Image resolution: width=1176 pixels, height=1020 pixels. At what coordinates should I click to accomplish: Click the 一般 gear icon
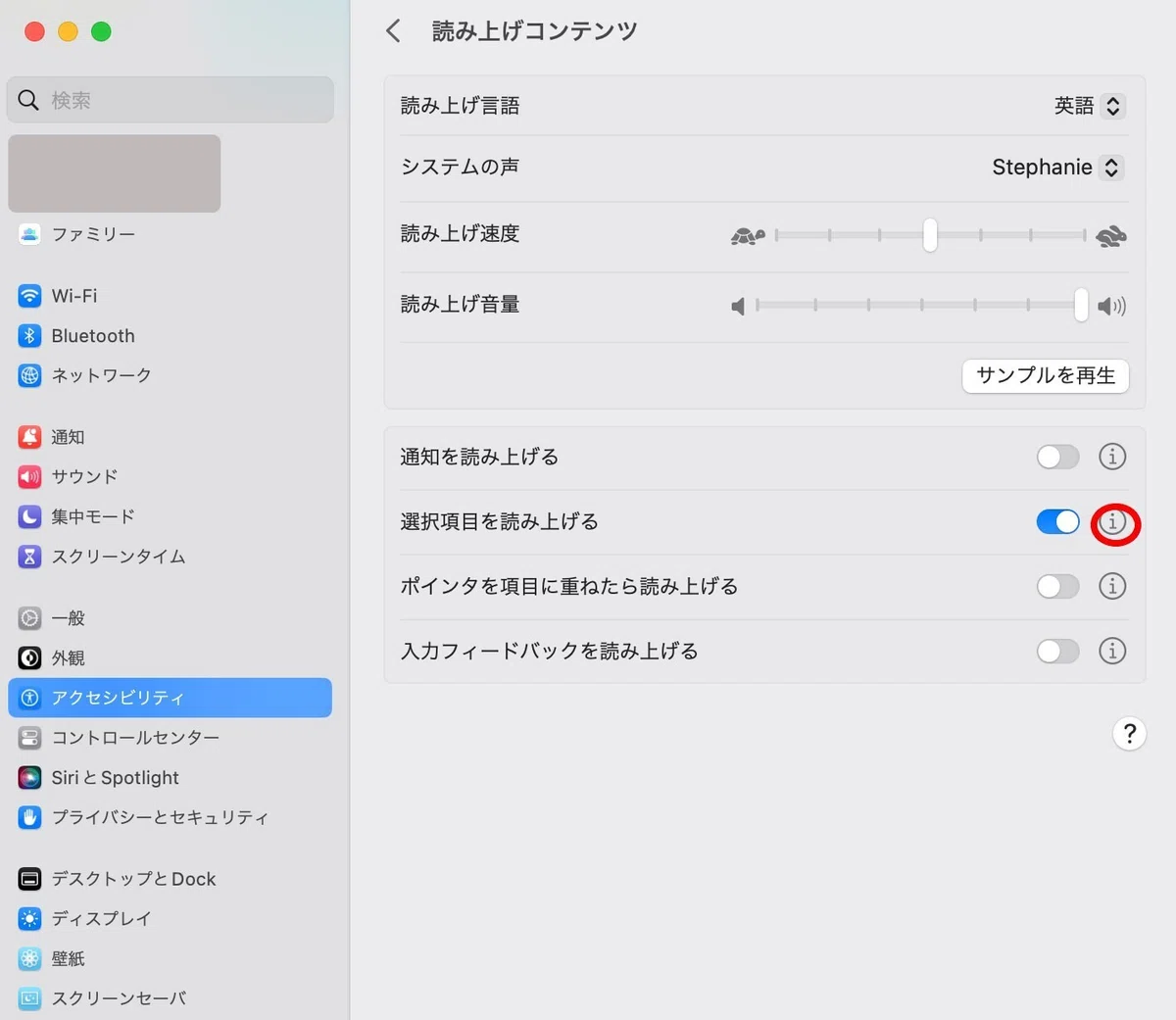tap(30, 618)
